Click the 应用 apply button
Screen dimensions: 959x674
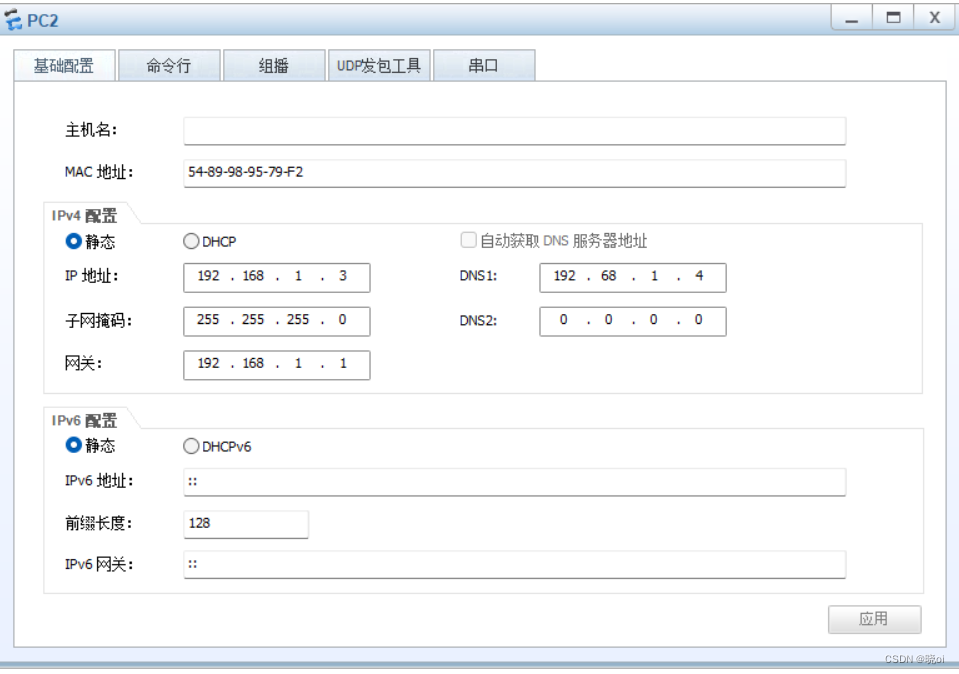[x=875, y=619]
